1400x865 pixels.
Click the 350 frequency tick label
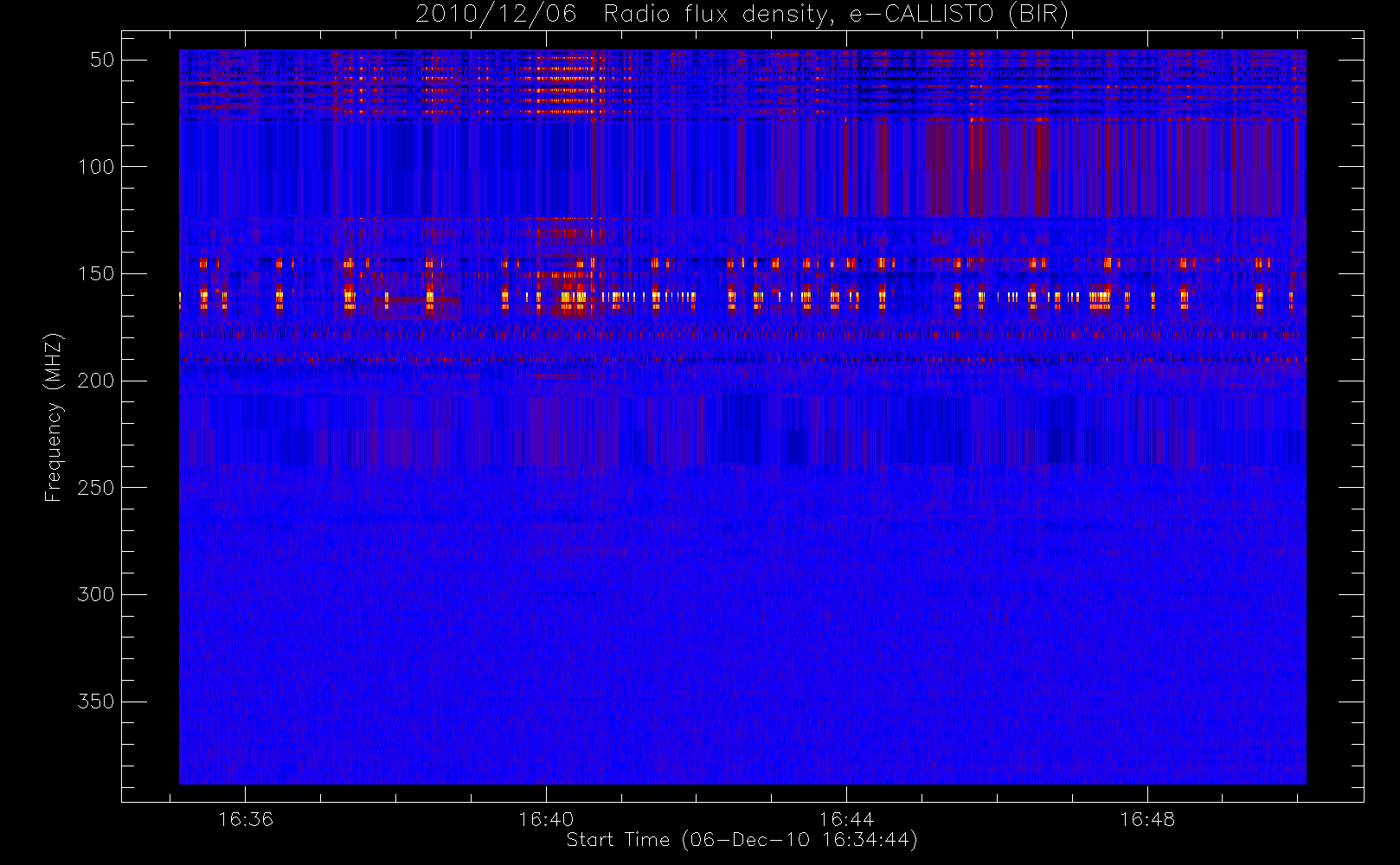[x=96, y=702]
